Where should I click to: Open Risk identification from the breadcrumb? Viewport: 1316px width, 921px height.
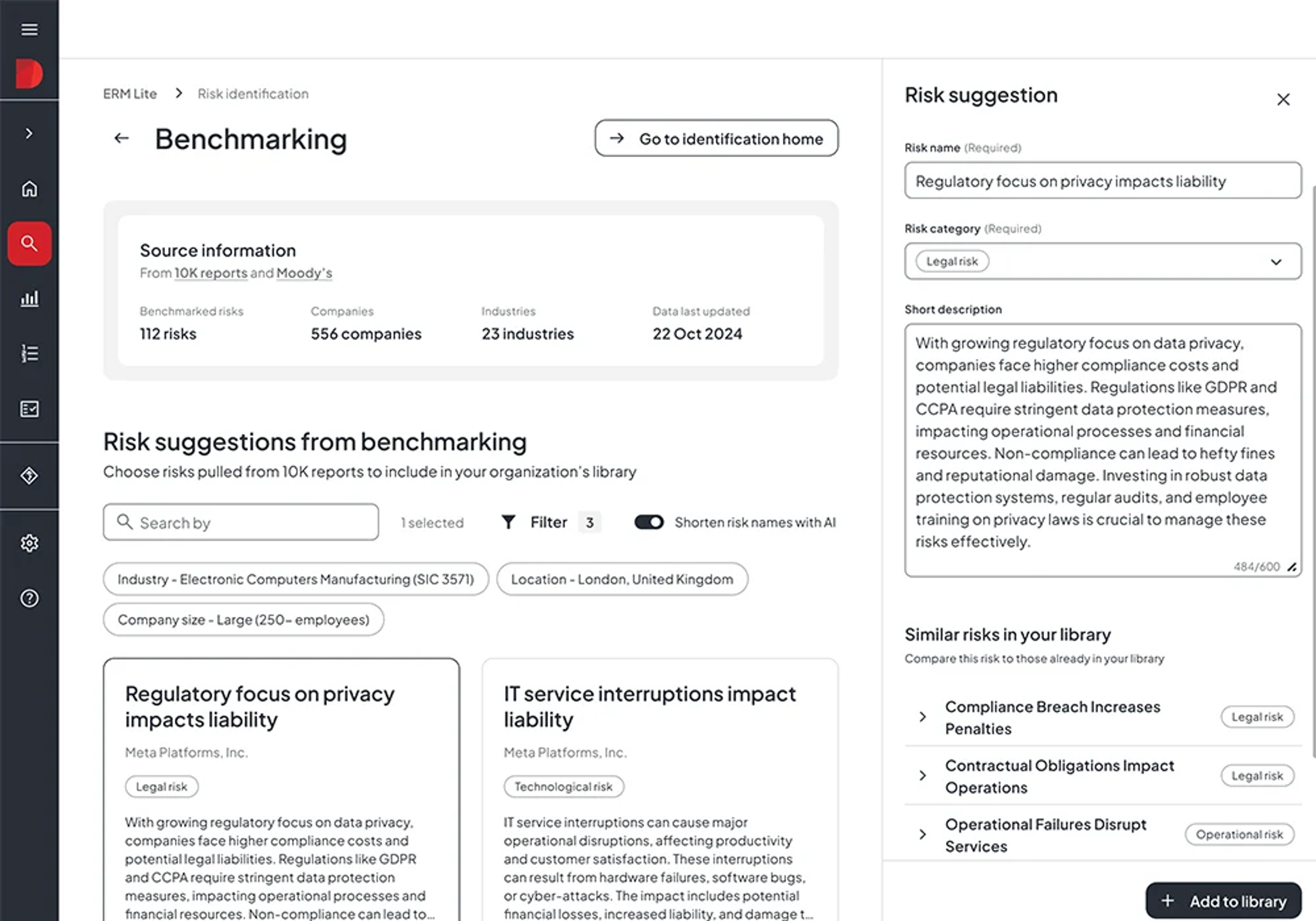(252, 94)
